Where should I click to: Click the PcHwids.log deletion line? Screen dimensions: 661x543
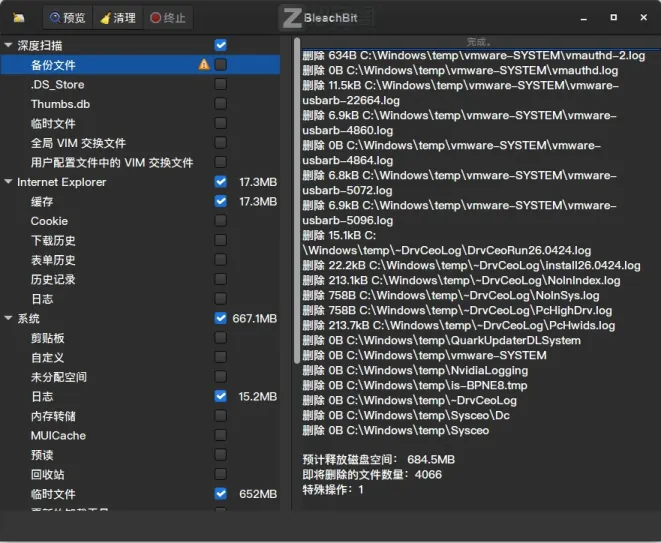[x=459, y=325]
